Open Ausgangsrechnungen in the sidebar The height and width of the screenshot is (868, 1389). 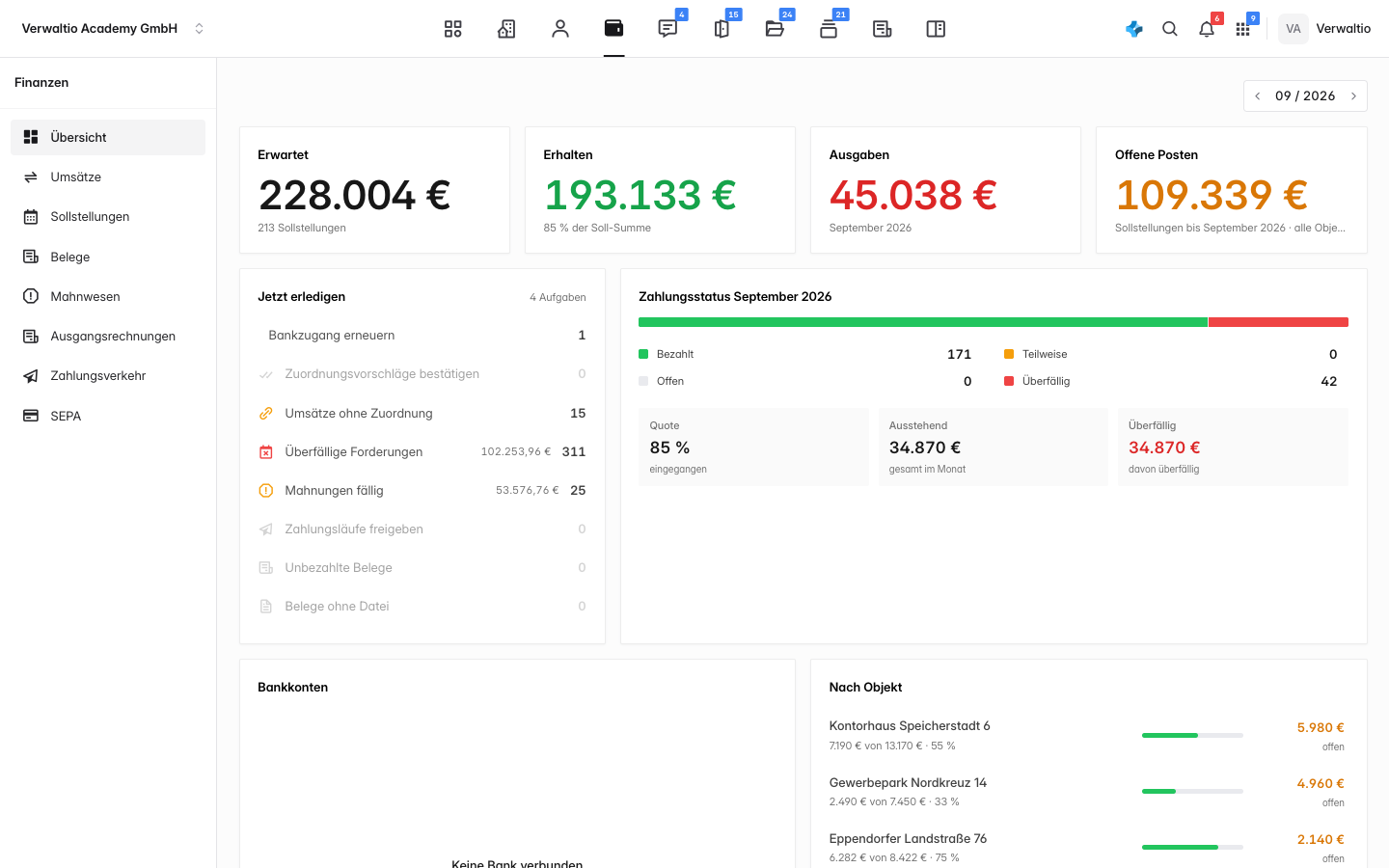tap(108, 336)
